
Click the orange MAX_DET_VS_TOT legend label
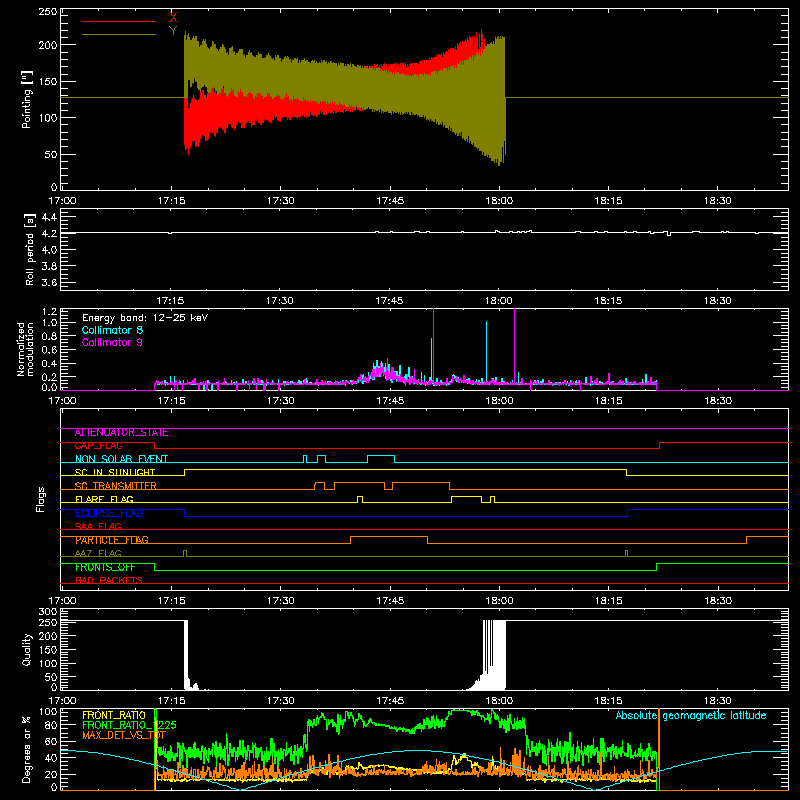[x=124, y=735]
